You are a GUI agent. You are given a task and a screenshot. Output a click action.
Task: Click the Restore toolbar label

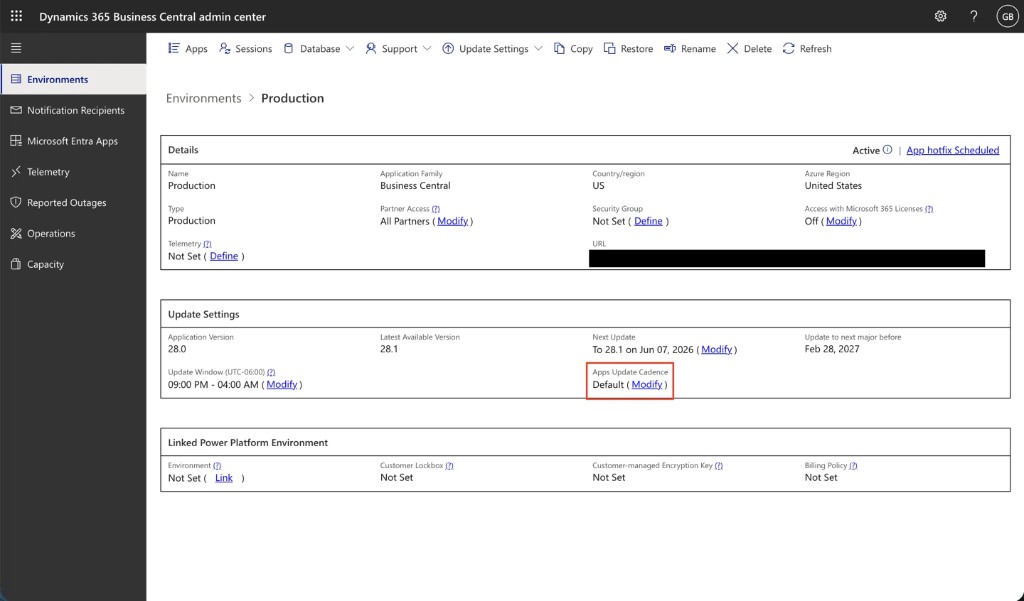[637, 48]
